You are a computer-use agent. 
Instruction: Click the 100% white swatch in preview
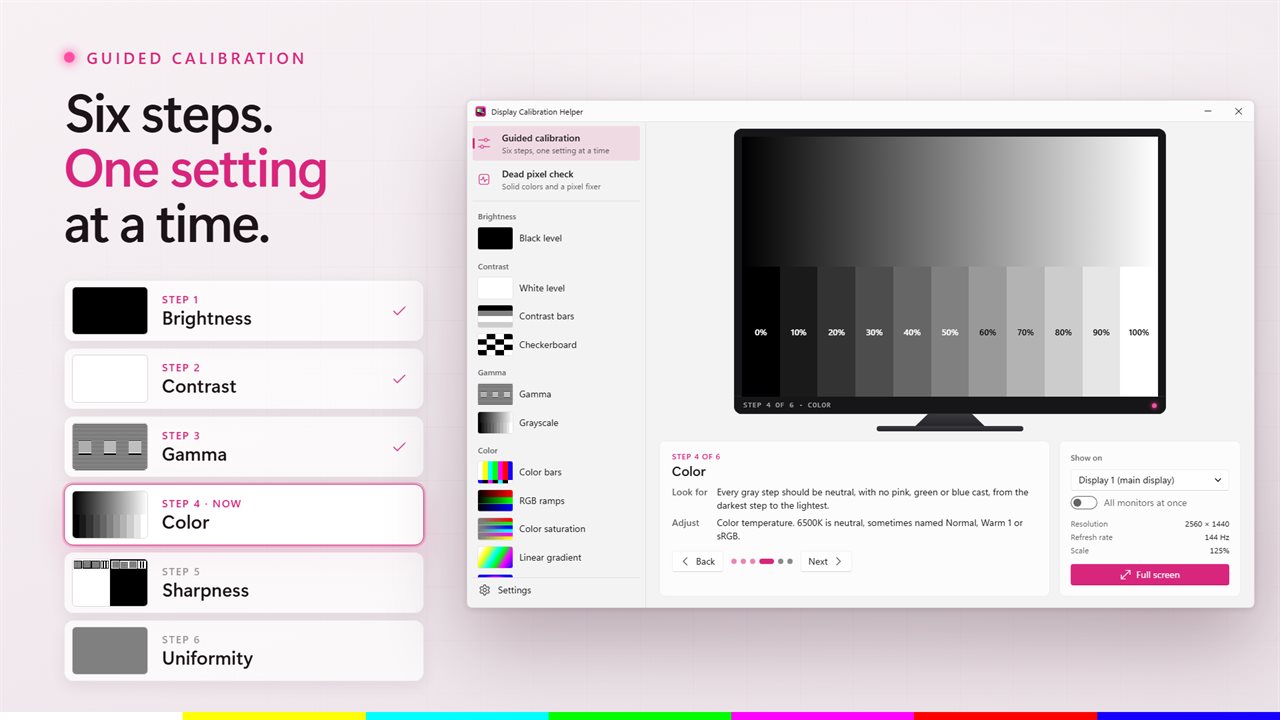pyautogui.click(x=1138, y=332)
